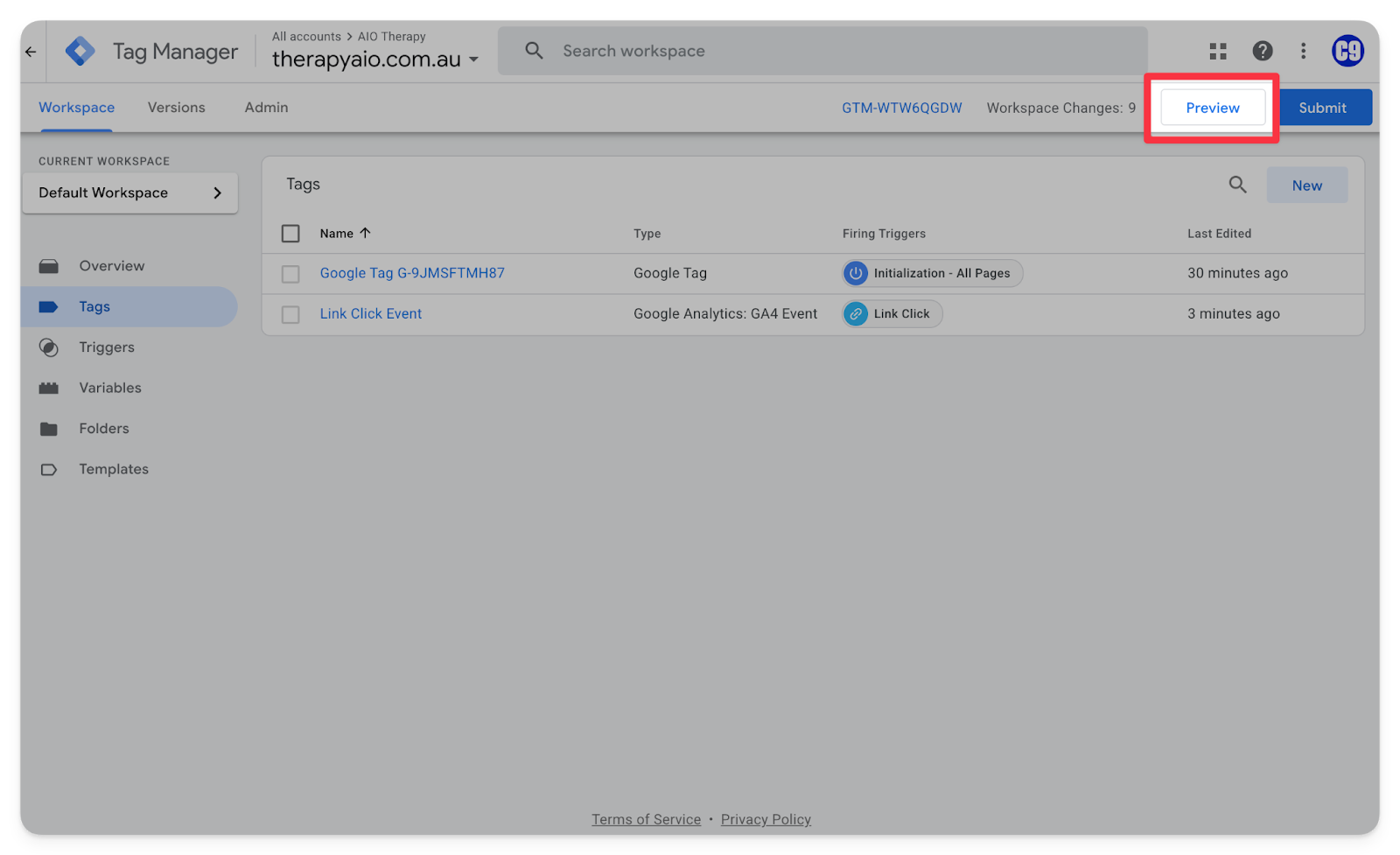Click the search icon in Tags panel
The image size is (1400, 855).
click(x=1237, y=185)
